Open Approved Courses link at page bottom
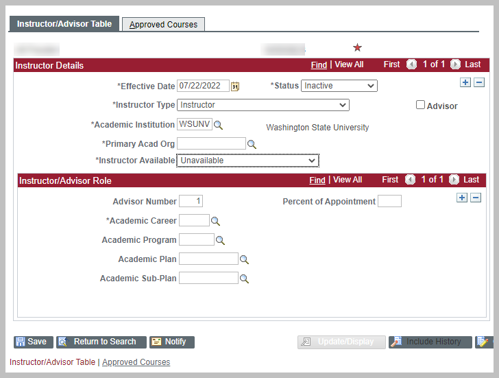 point(136,362)
